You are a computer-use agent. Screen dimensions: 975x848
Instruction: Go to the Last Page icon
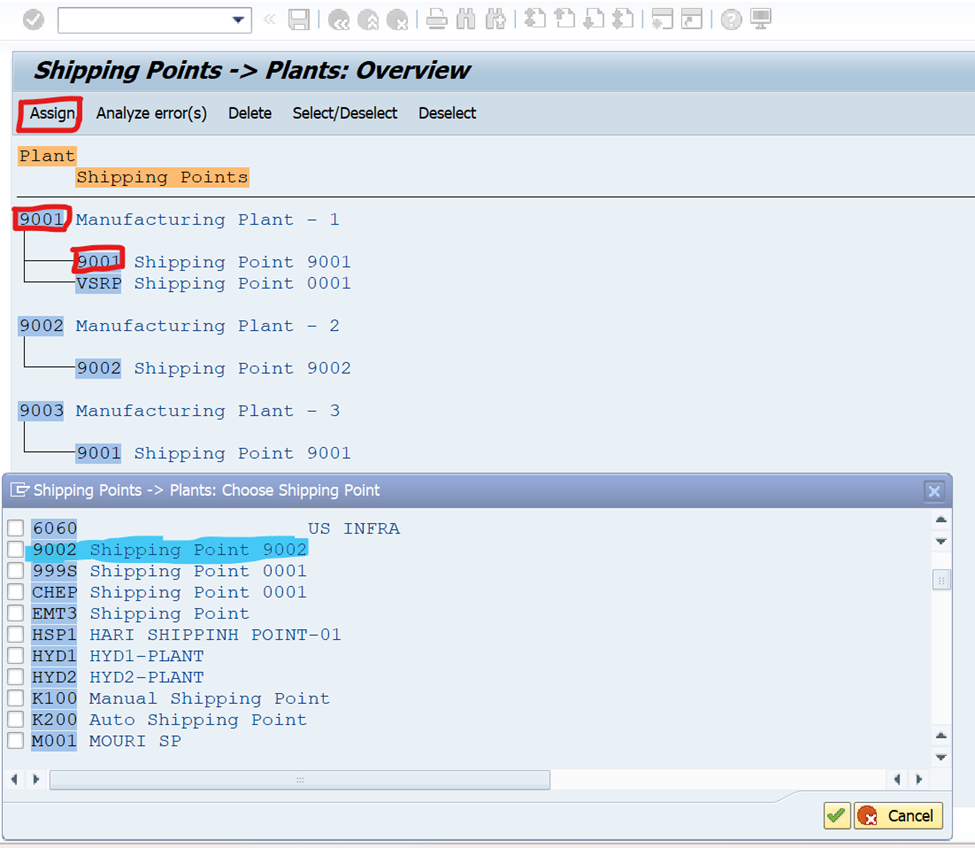(x=623, y=20)
